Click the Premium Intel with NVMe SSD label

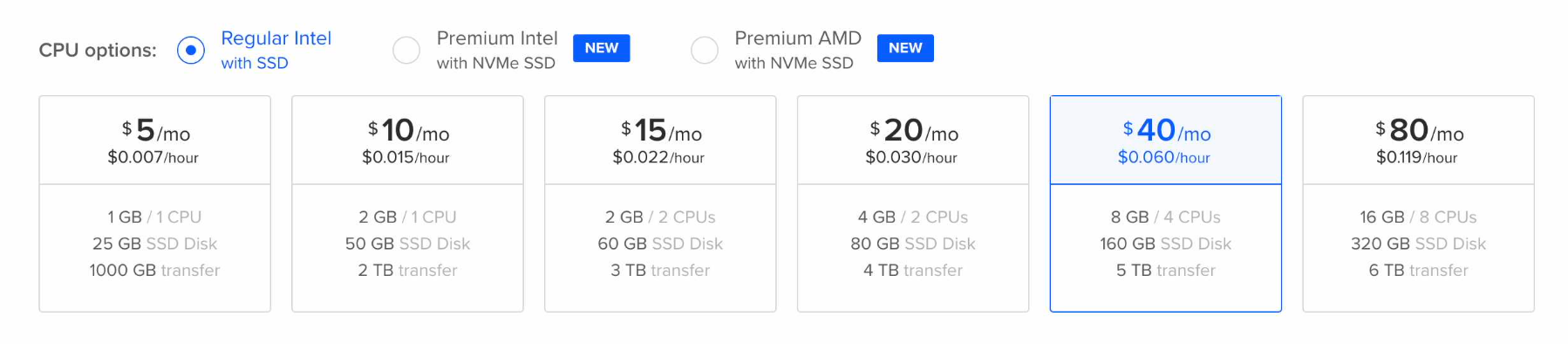coord(497,50)
